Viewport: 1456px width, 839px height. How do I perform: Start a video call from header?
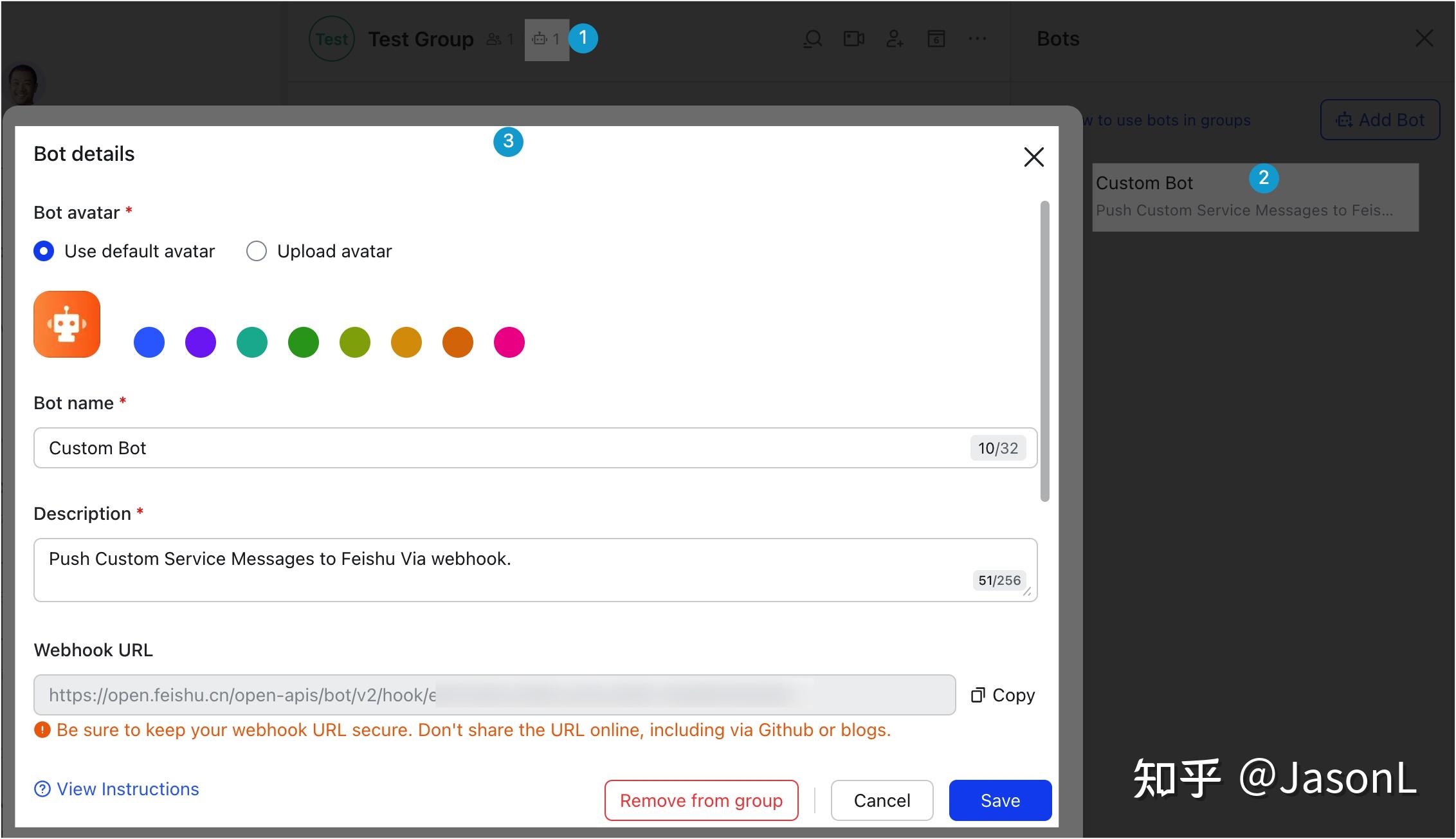click(853, 39)
